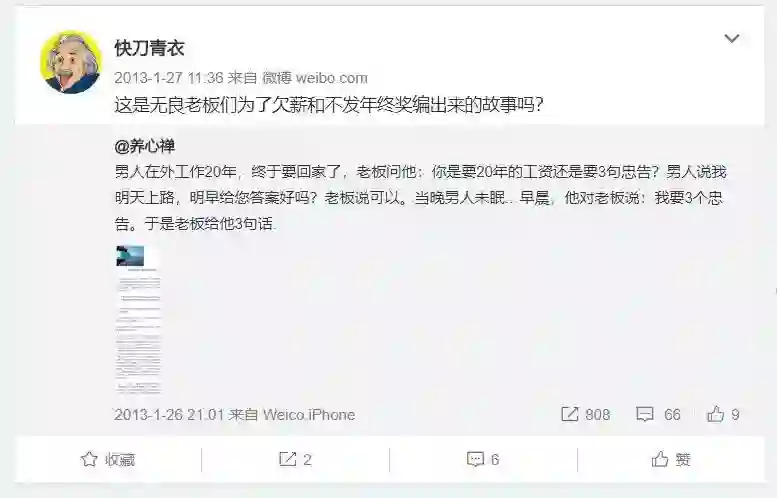Click the 快刀青衣 avatar picture
Viewport: 777px width, 498px height.
[x=71, y=62]
